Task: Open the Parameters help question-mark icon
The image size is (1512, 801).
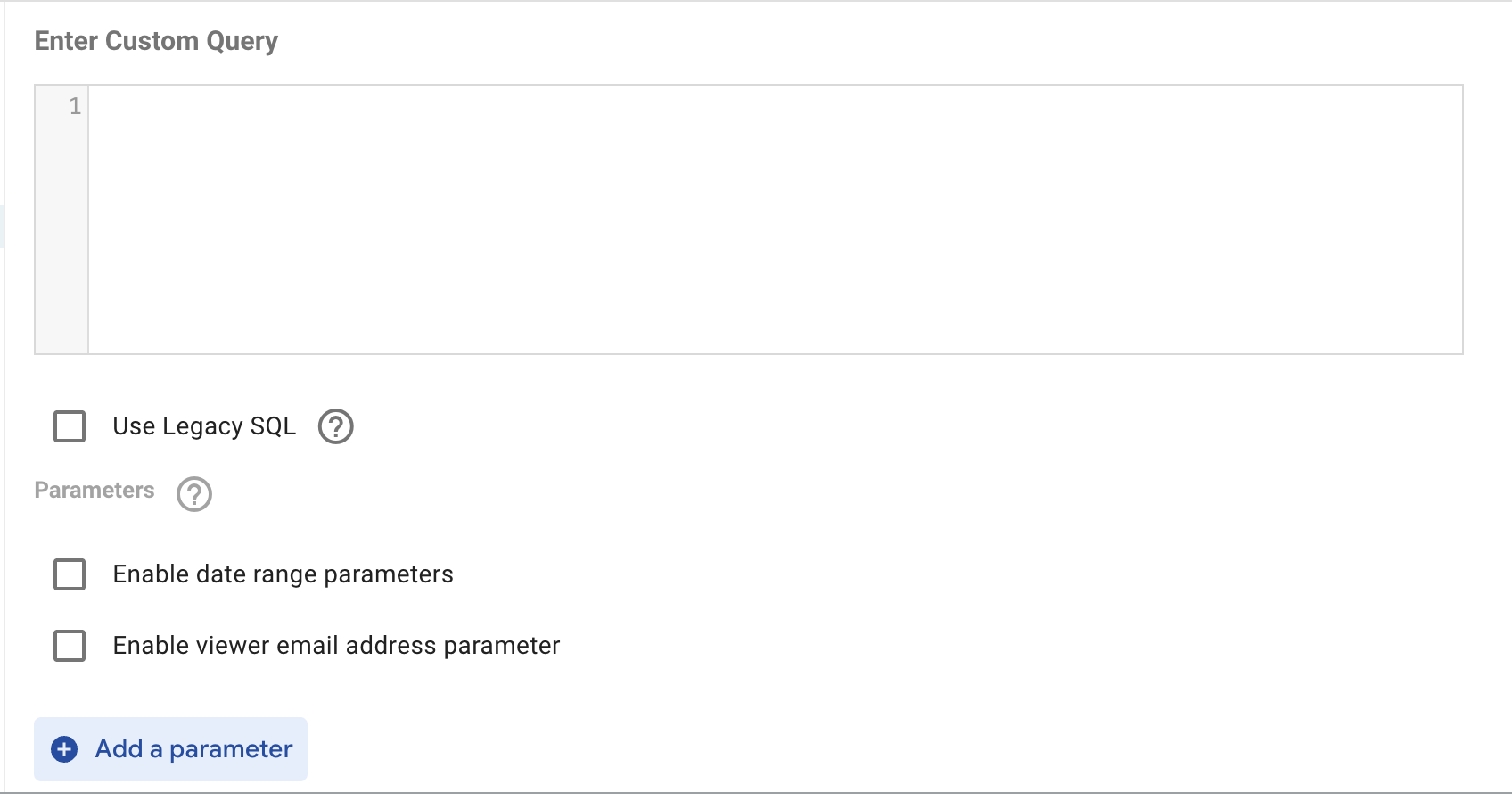Action: click(194, 493)
